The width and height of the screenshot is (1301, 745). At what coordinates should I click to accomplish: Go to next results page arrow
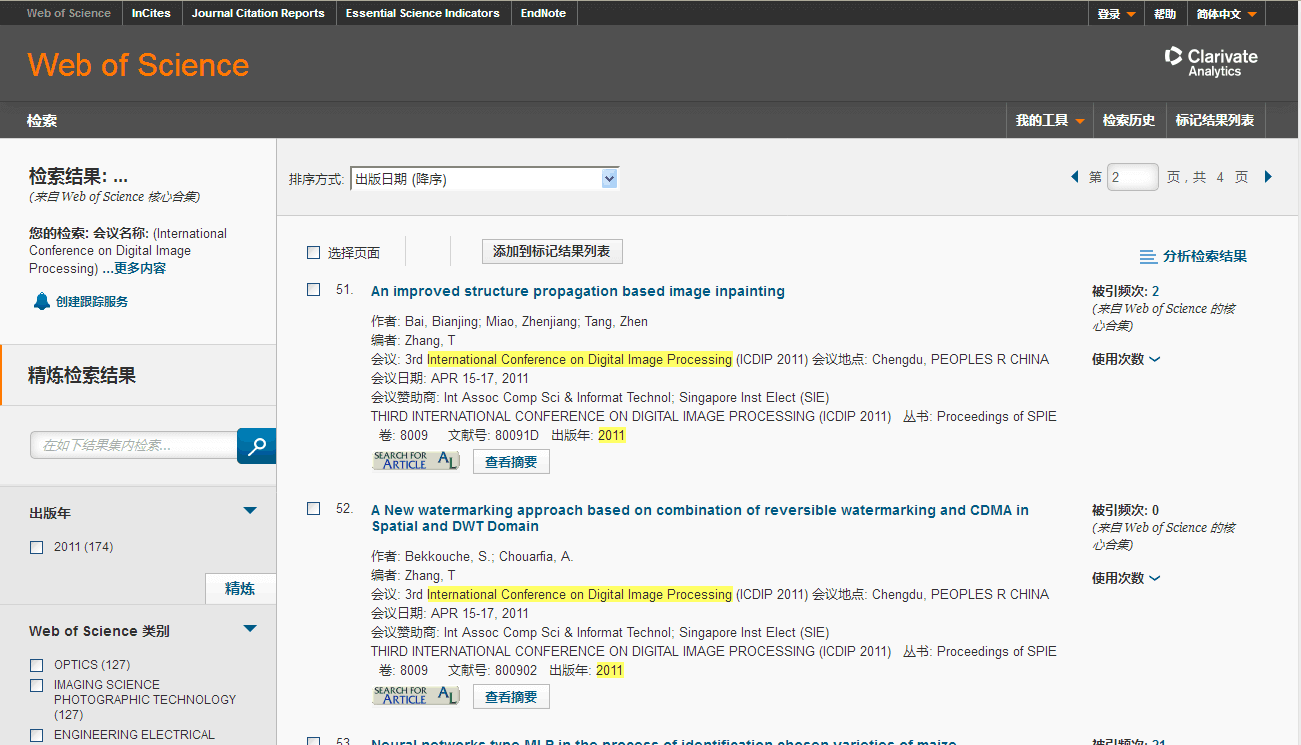1268,177
